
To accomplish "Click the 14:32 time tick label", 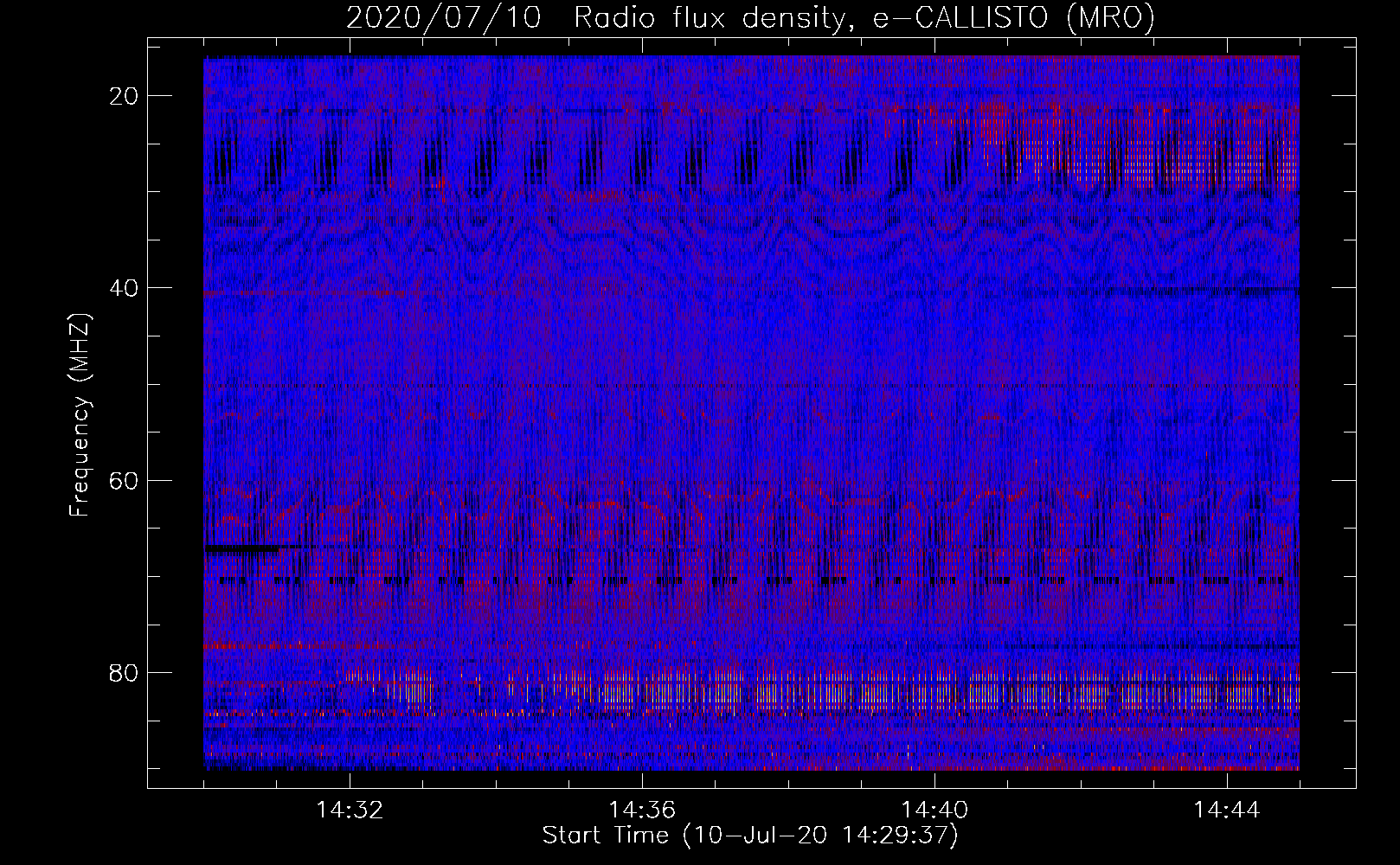I will click(x=350, y=811).
